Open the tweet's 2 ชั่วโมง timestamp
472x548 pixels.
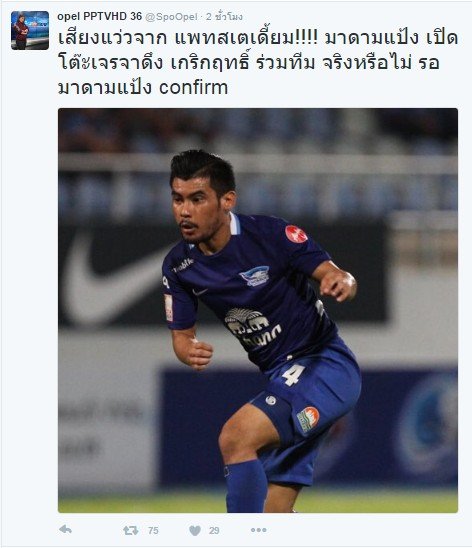pyautogui.click(x=224, y=16)
